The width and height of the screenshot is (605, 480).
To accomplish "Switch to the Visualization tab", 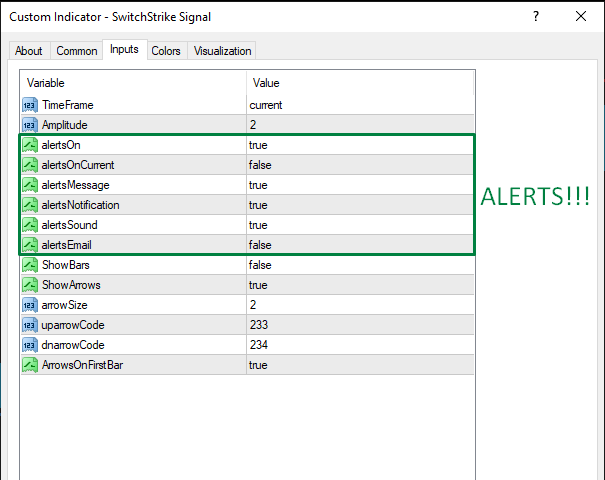I will click(223, 51).
